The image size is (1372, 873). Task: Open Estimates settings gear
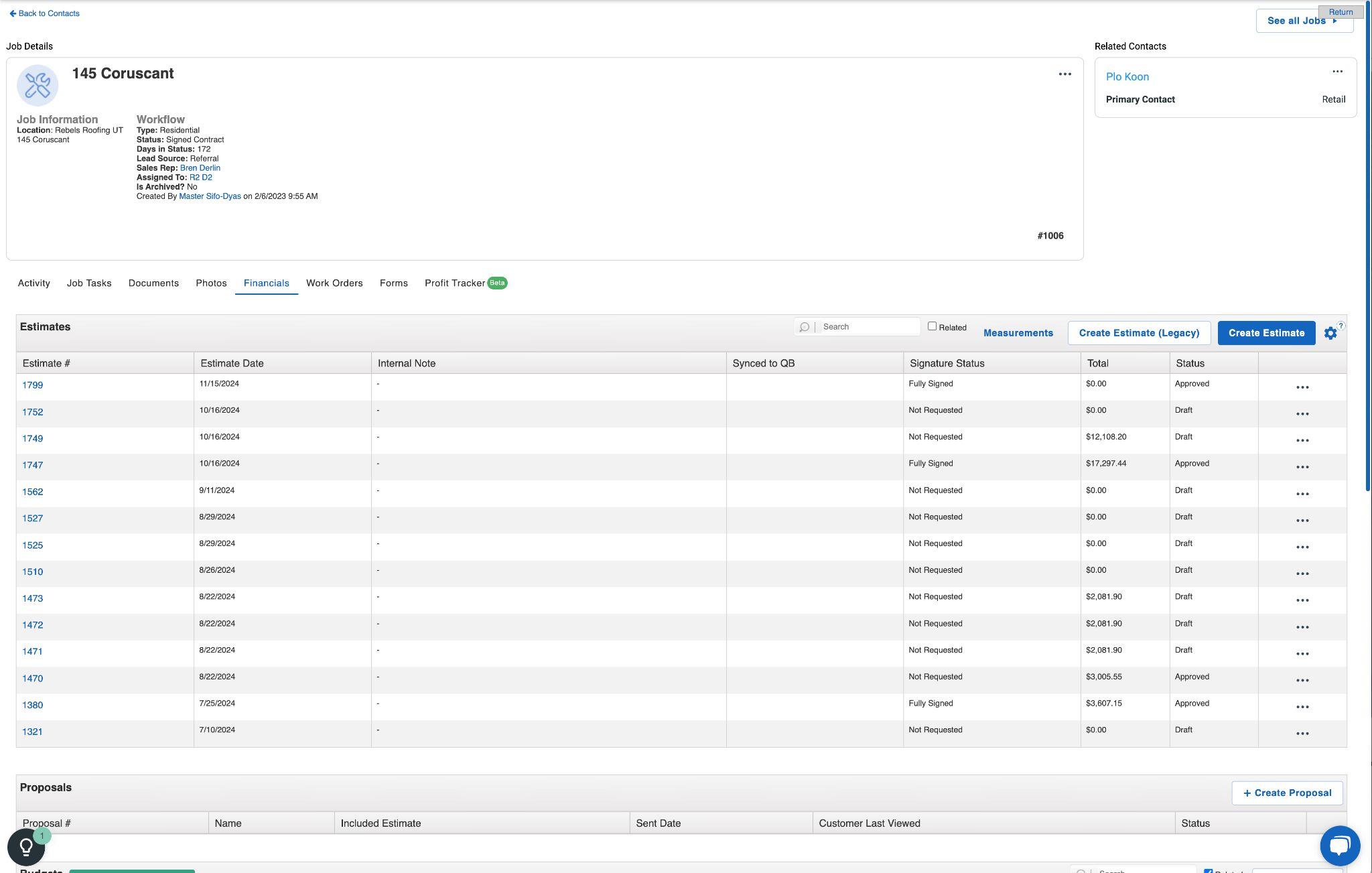pos(1330,333)
